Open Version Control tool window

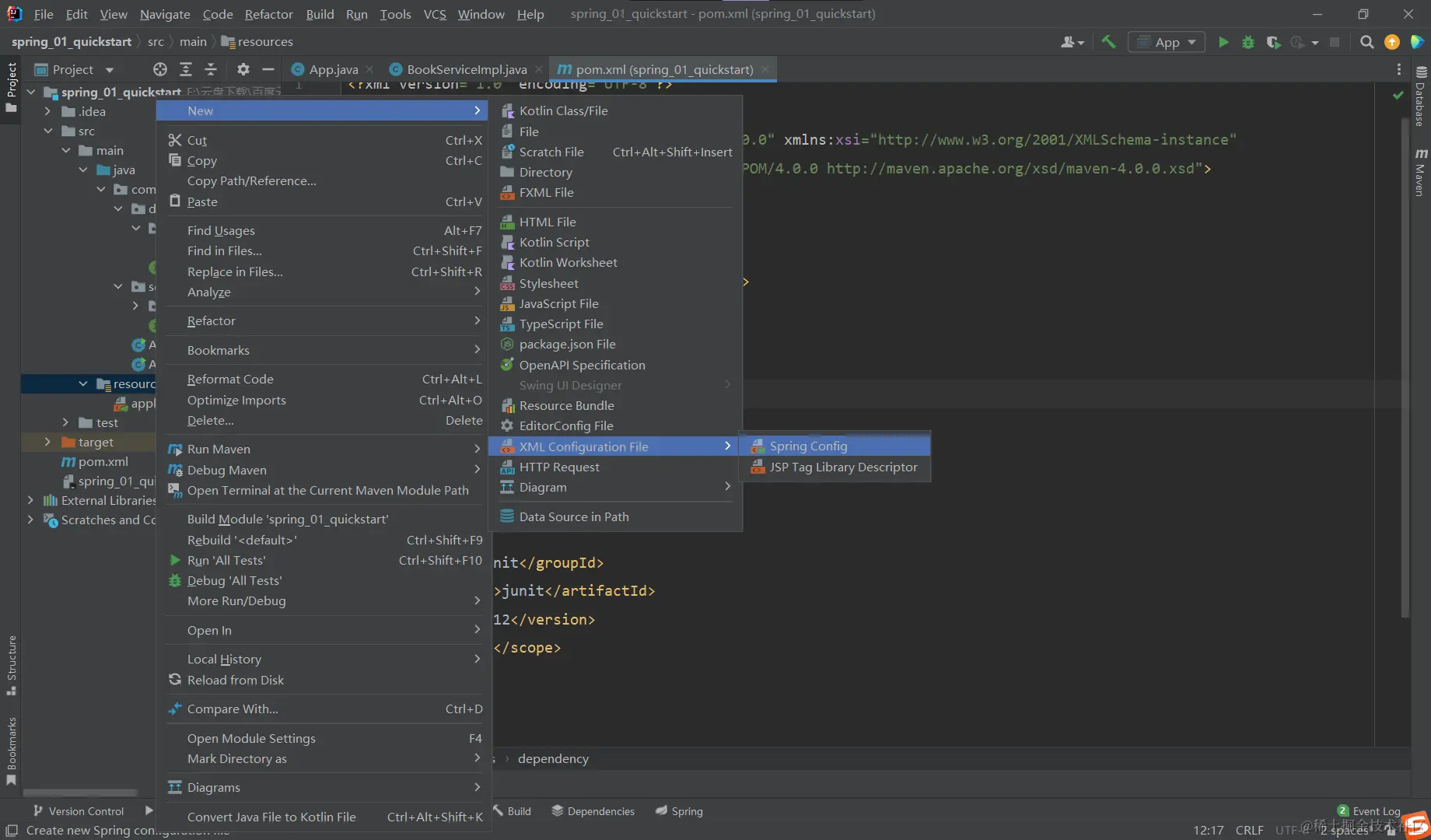[x=79, y=811]
